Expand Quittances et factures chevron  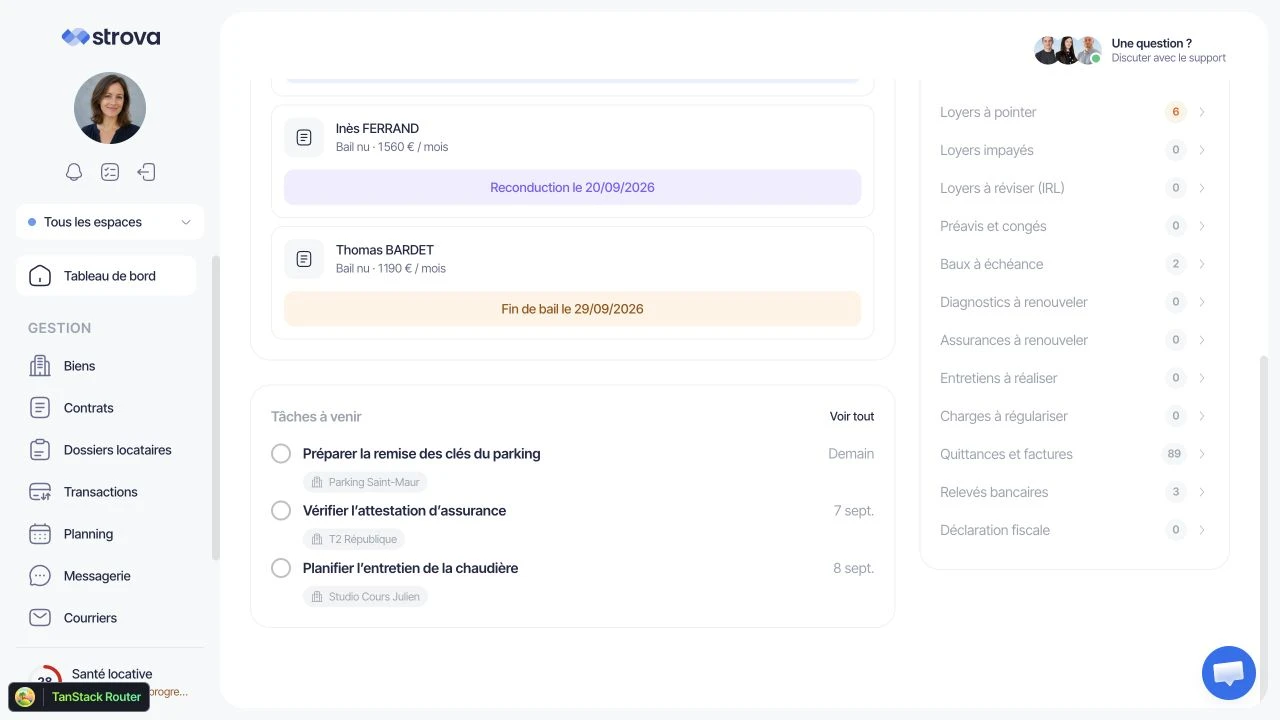tap(1202, 454)
